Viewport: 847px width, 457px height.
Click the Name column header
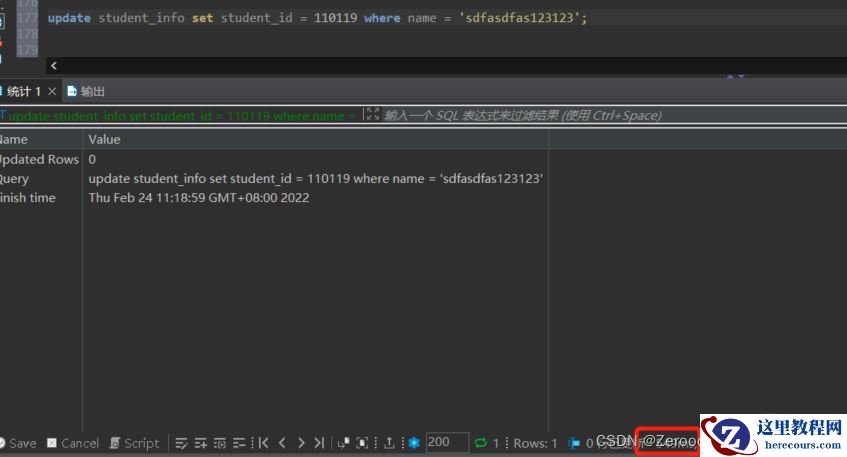point(41,139)
